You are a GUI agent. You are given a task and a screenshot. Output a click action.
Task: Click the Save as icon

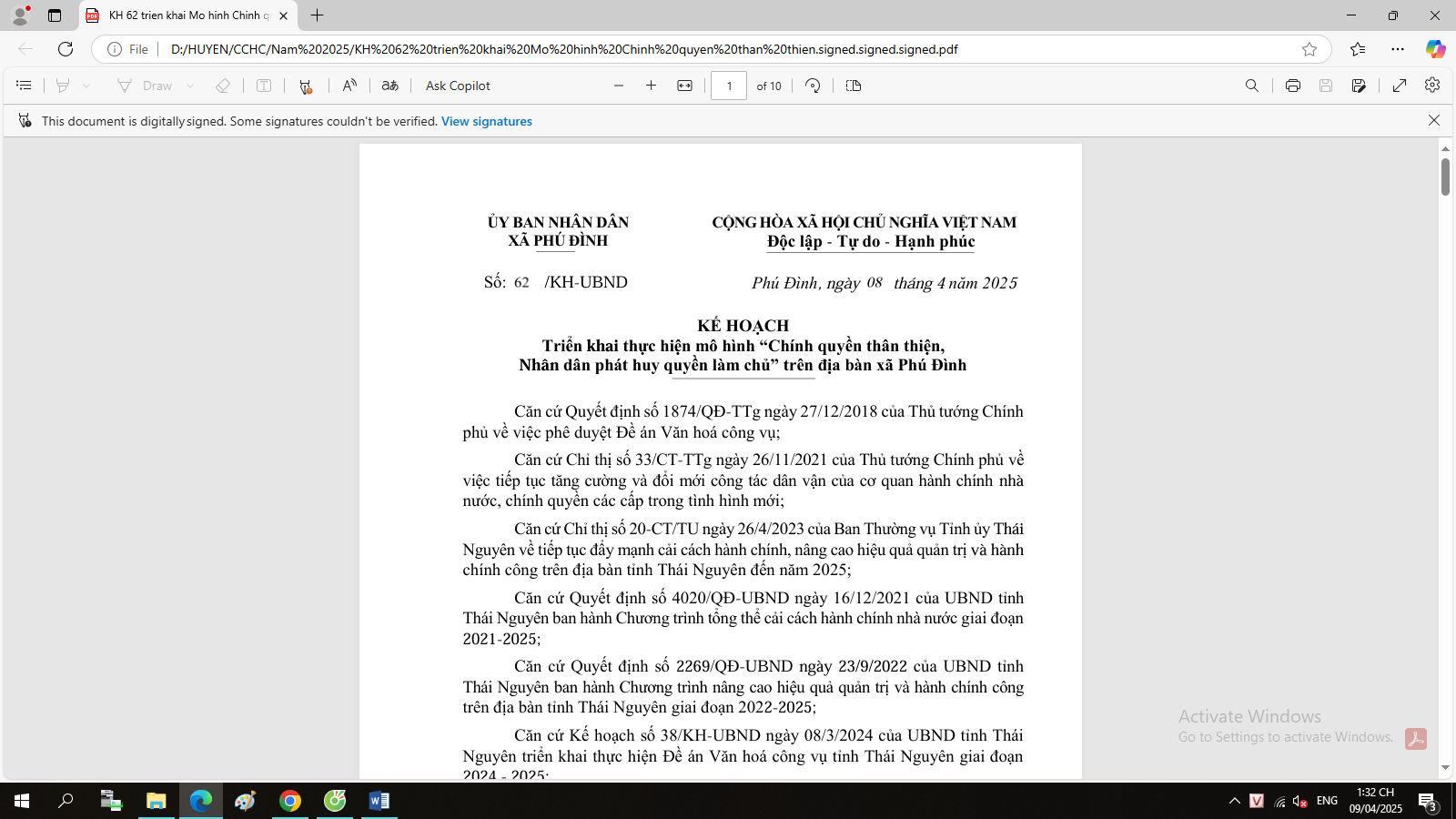tap(1359, 86)
